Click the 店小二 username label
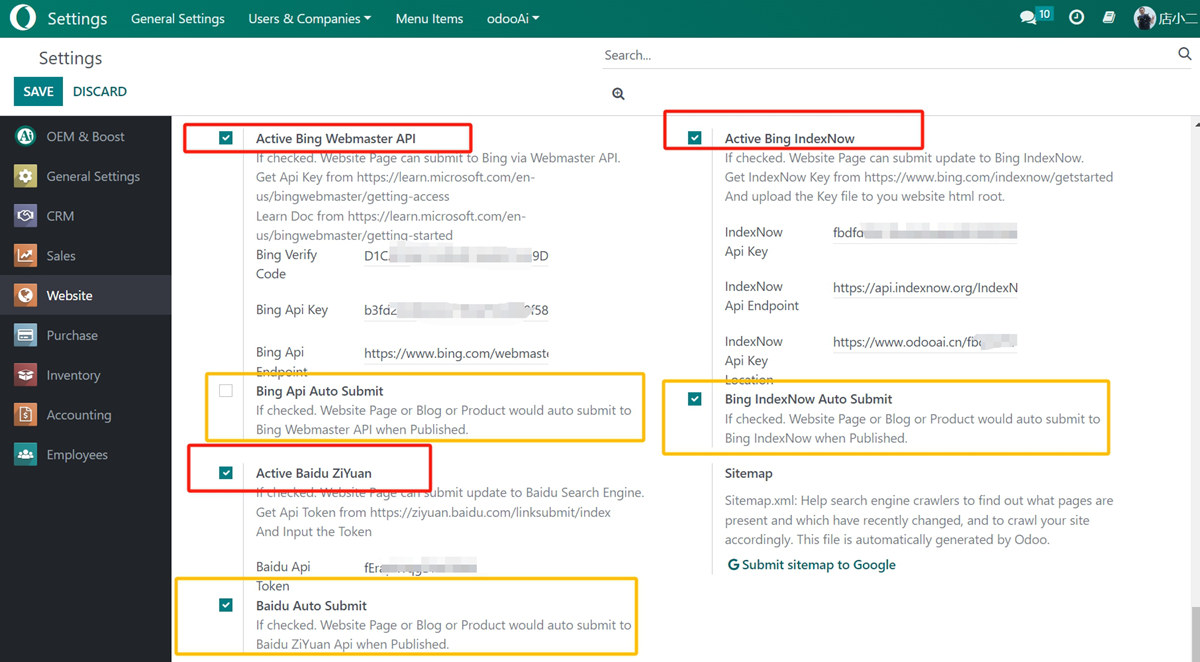This screenshot has height=662, width=1200. point(1177,19)
